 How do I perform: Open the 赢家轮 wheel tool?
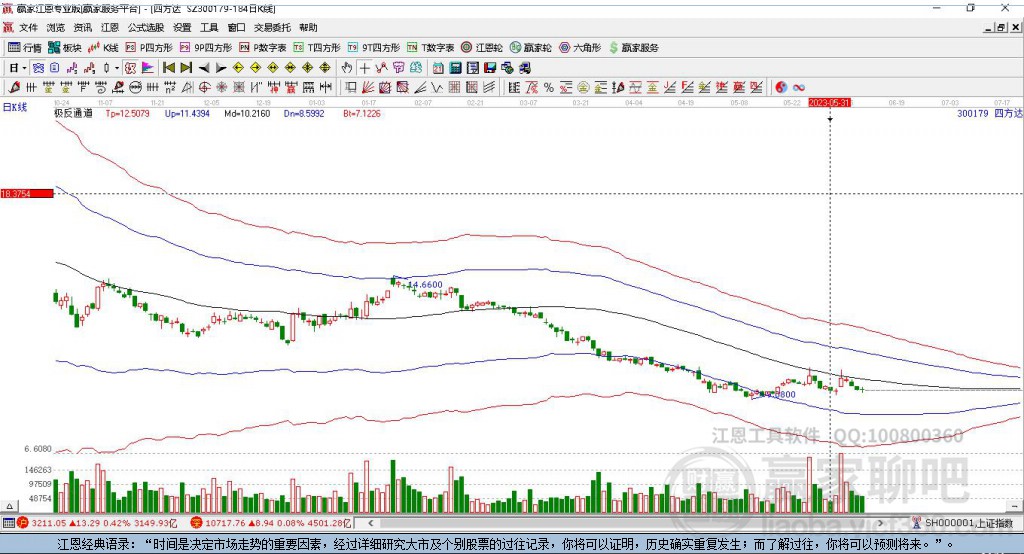(530, 48)
